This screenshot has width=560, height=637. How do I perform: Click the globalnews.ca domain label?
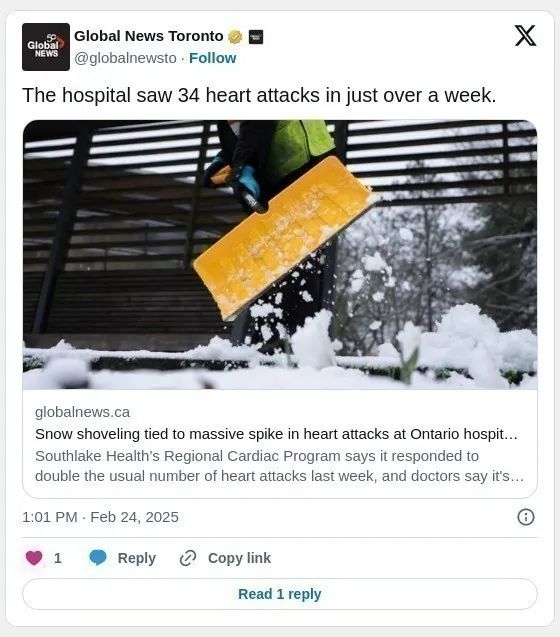pos(82,412)
